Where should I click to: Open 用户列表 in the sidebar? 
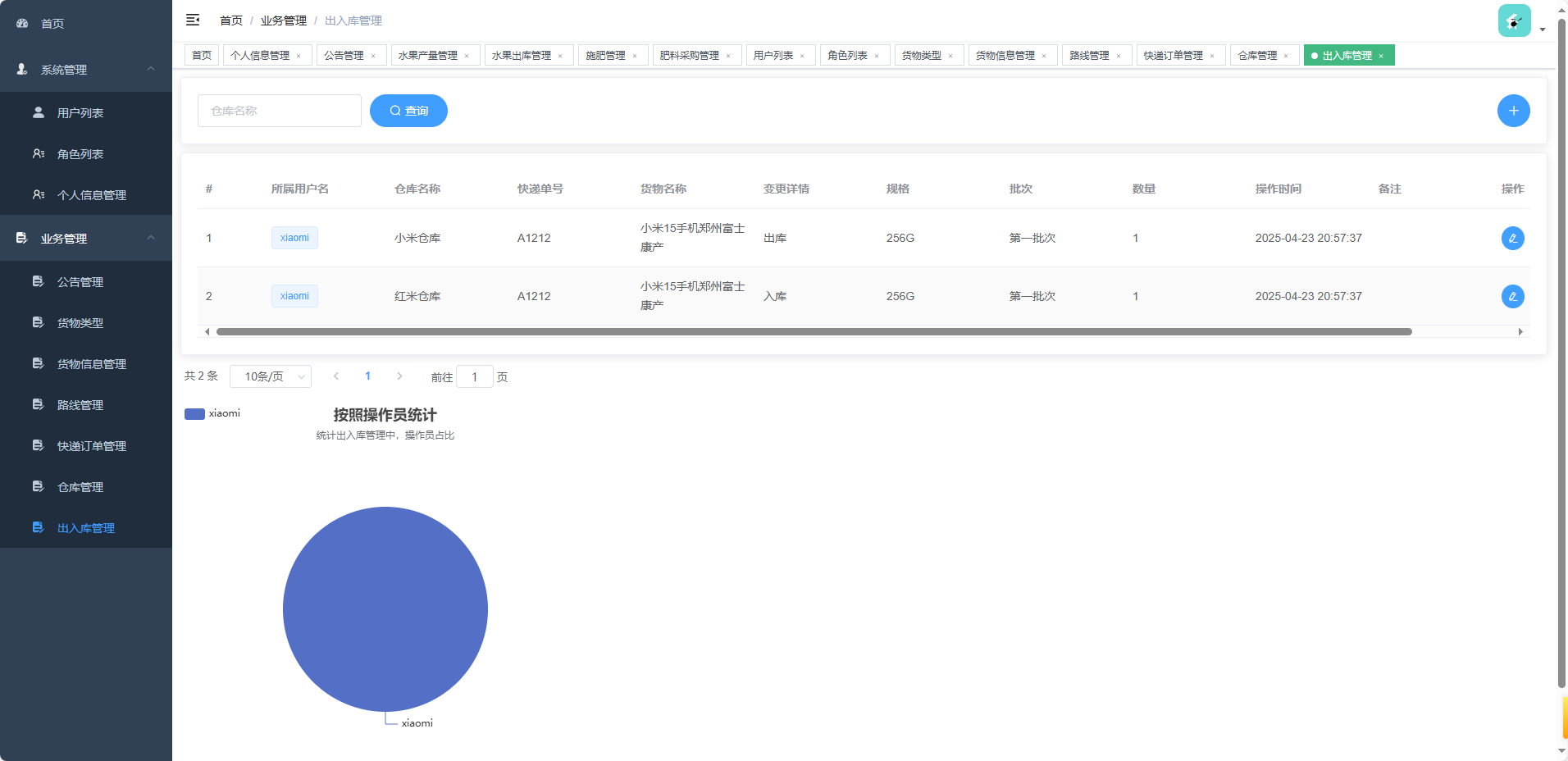(x=80, y=113)
